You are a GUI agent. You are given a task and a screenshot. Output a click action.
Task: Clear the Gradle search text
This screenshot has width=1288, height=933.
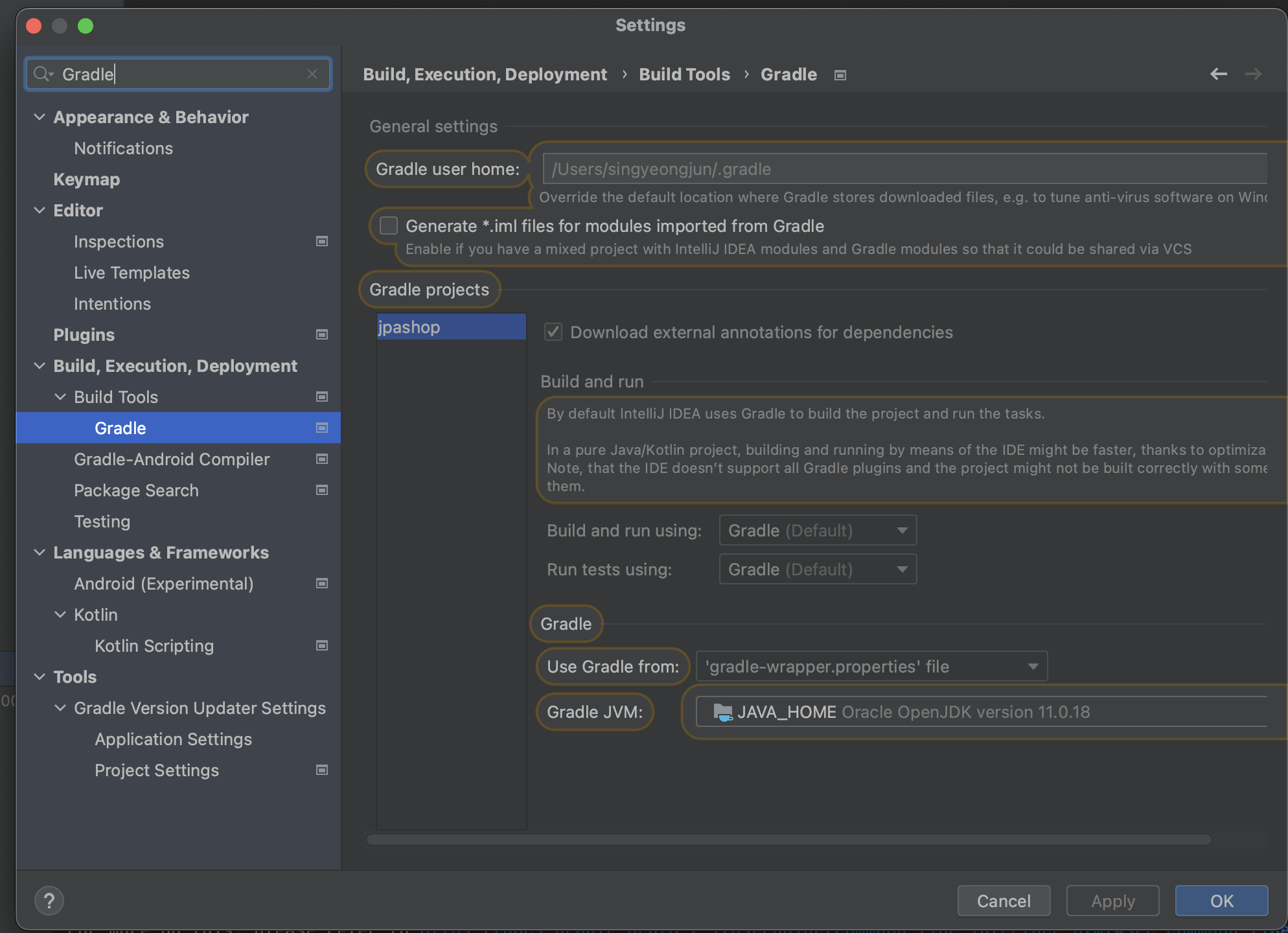tap(312, 74)
